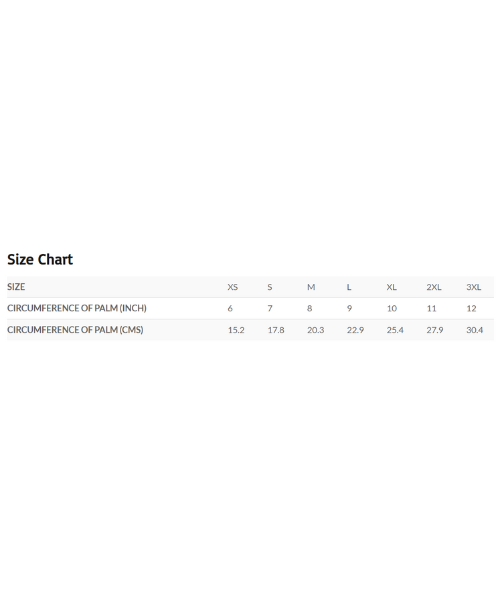Image resolution: width=500 pixels, height=600 pixels.
Task: Select the 2XL size column header
Action: click(x=434, y=287)
